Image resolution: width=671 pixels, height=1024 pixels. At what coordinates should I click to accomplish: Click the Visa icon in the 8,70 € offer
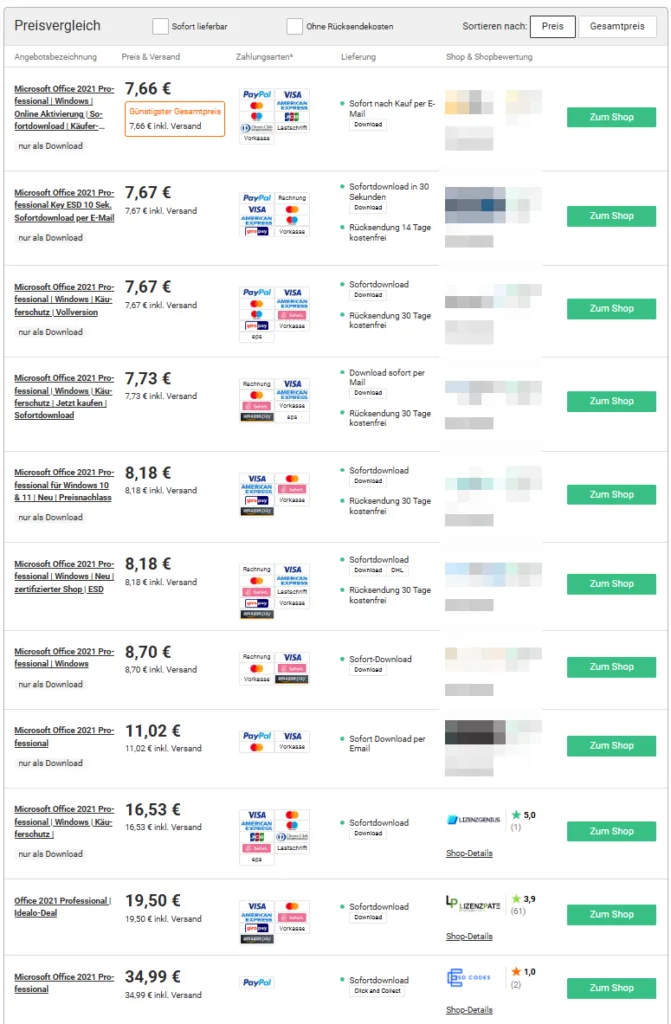[292, 657]
